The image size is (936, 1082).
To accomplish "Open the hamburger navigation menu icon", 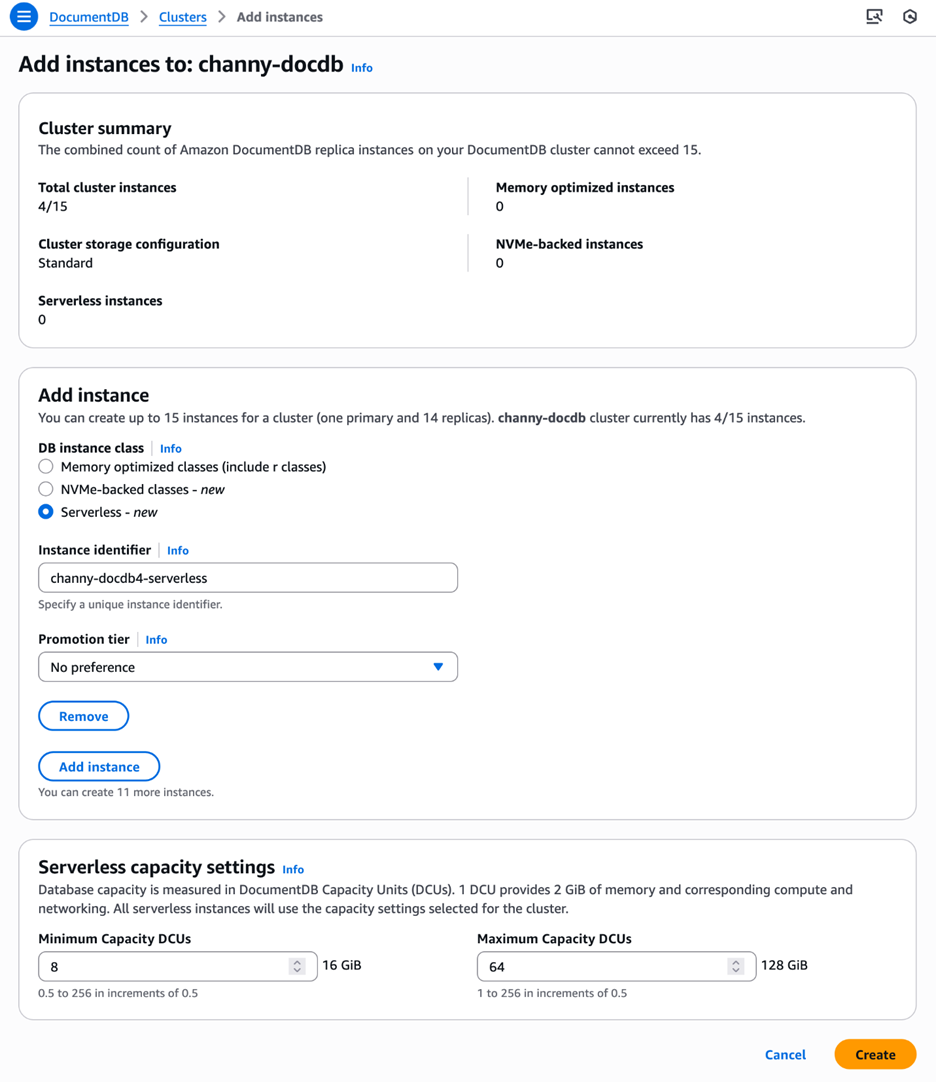I will coord(23,17).
